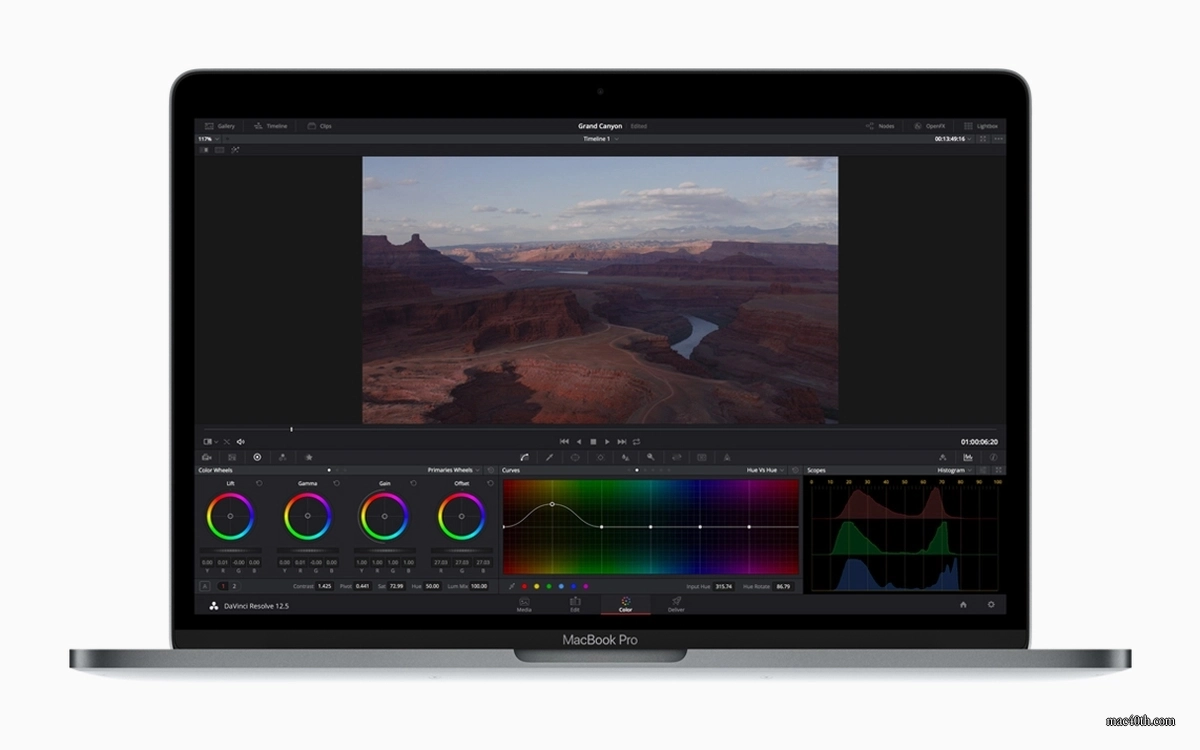The image size is (1200, 750).
Task: Open the Blur palette icon
Action: coord(626,457)
